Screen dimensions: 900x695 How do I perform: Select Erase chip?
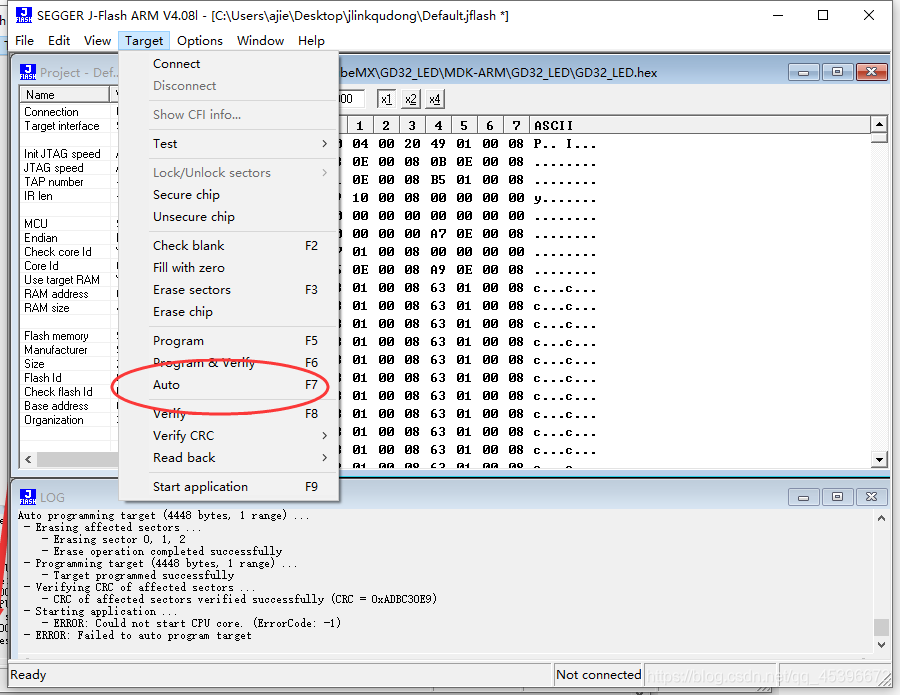point(228,312)
